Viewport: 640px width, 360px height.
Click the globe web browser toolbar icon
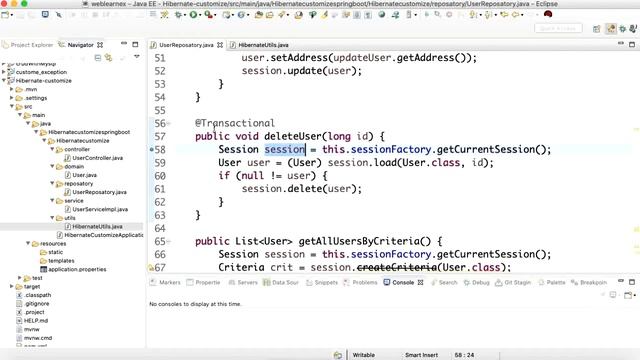point(382,15)
